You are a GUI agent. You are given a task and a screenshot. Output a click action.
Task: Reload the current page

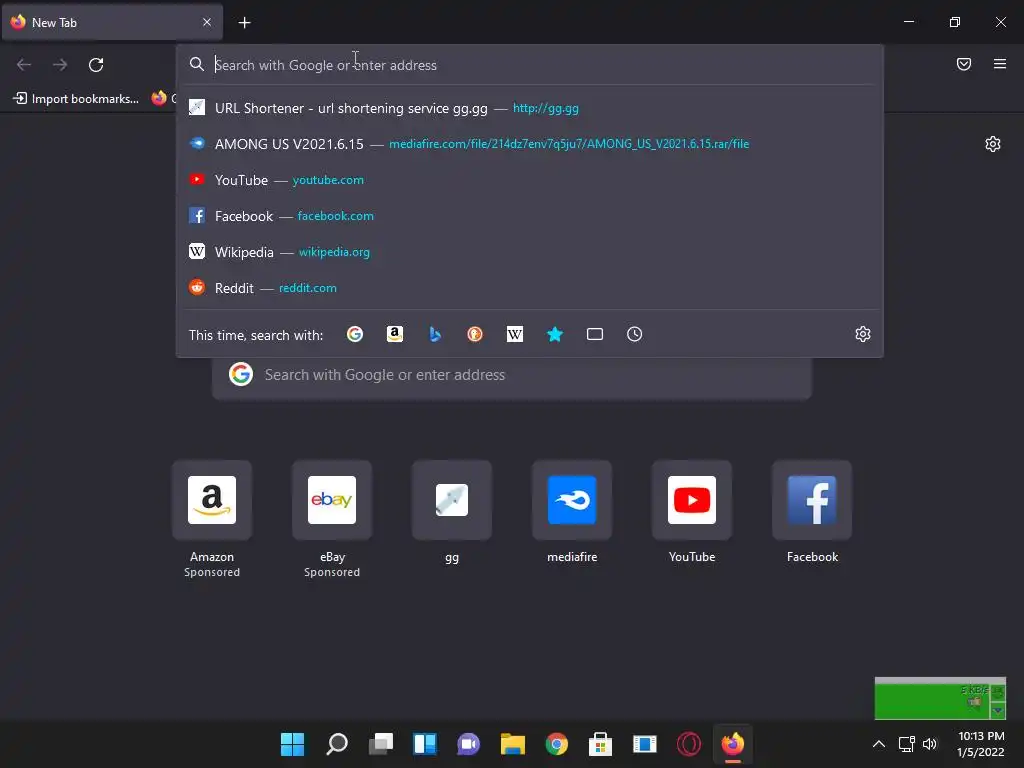coord(96,65)
